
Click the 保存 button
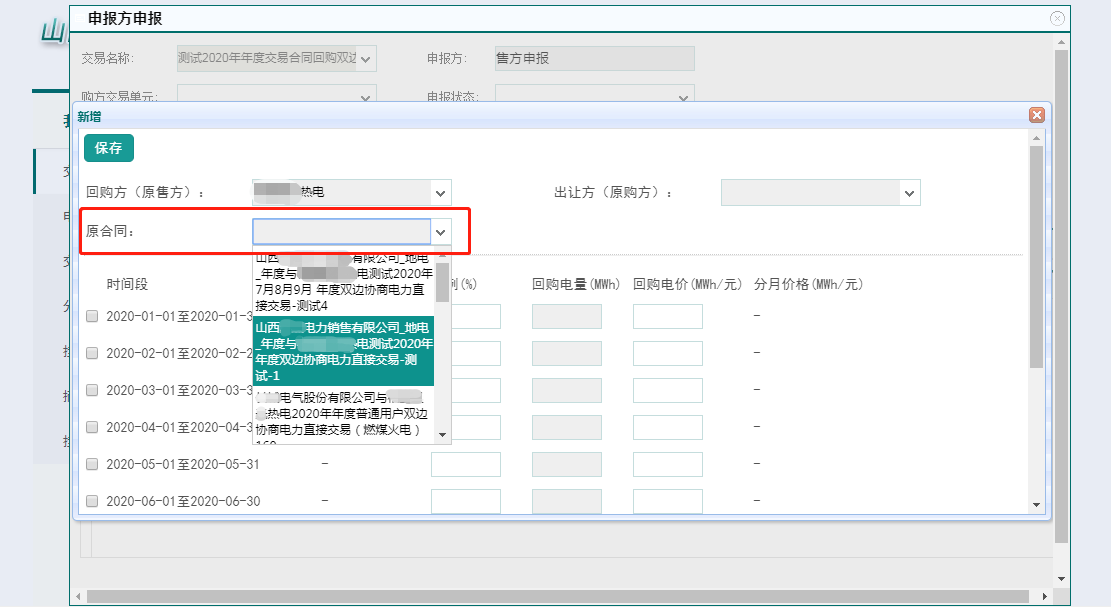[109, 148]
